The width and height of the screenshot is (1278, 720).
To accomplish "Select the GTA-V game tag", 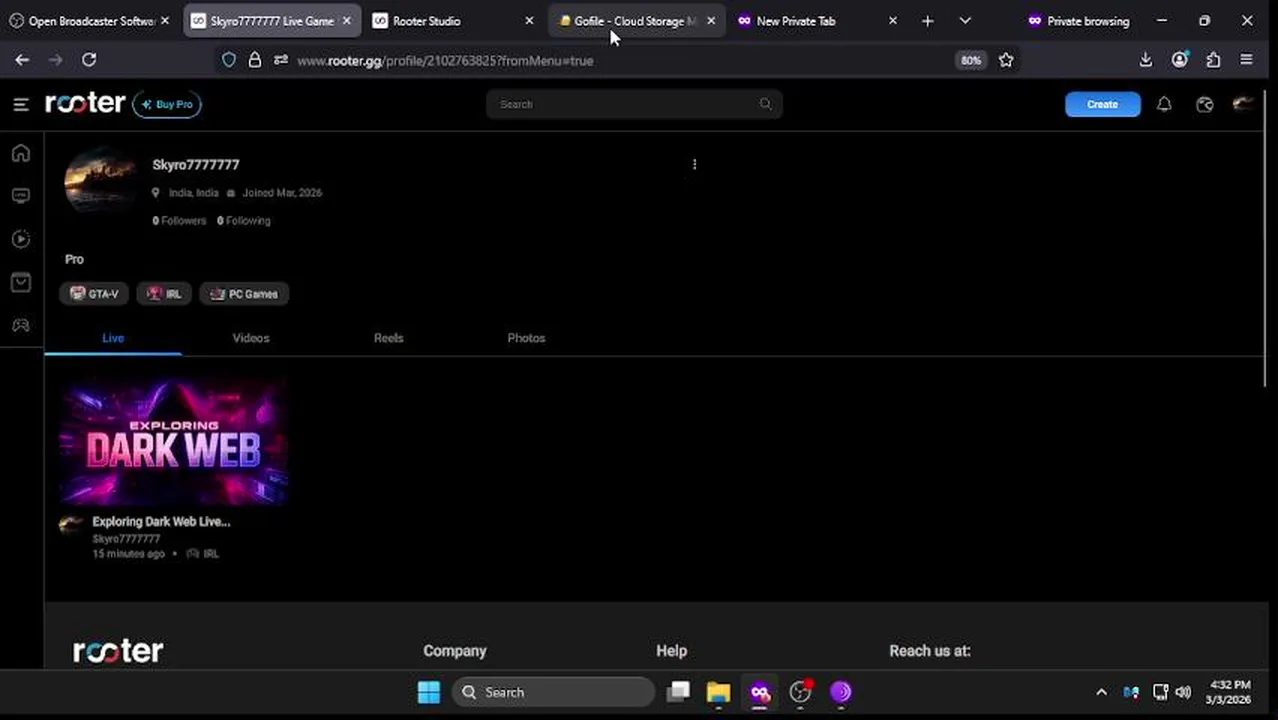I will [94, 294].
